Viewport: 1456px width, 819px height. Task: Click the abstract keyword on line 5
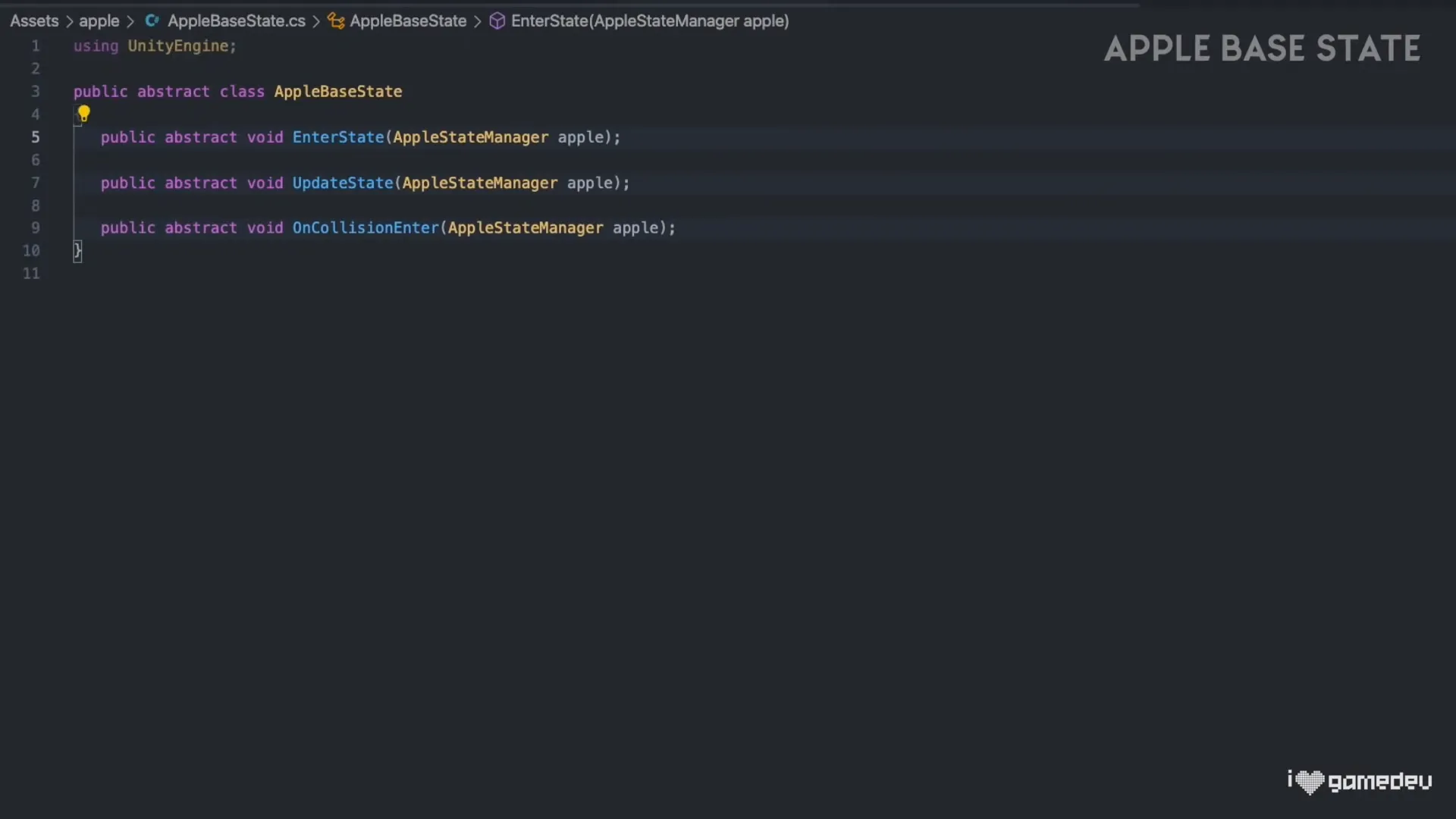pyautogui.click(x=200, y=137)
